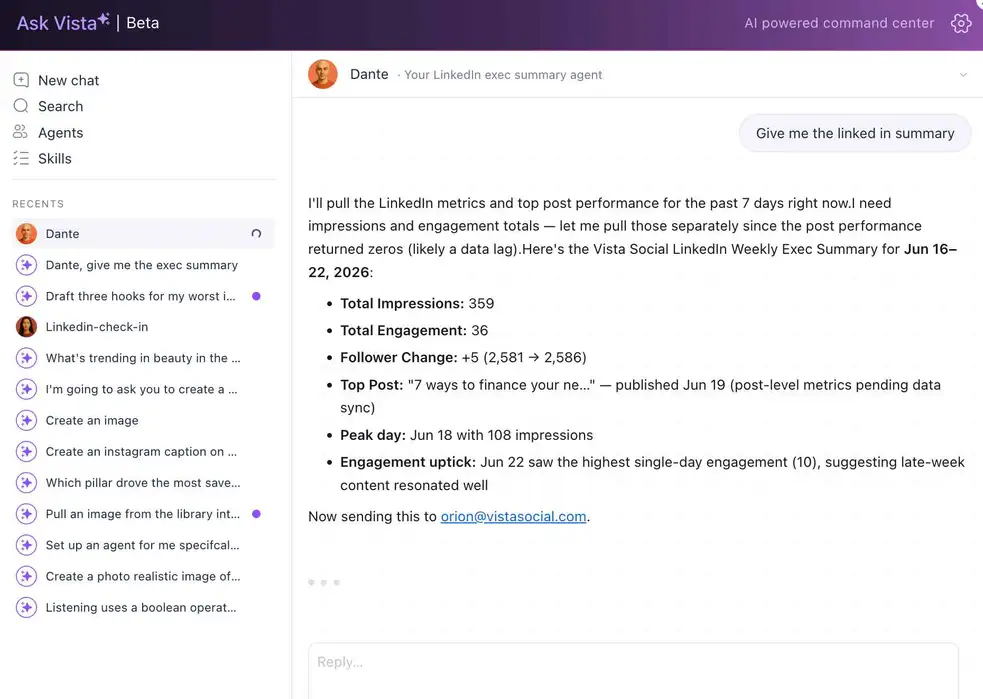Click sparkle icon beside 'Draft three hooks'
This screenshot has width=983, height=699.
click(26, 296)
